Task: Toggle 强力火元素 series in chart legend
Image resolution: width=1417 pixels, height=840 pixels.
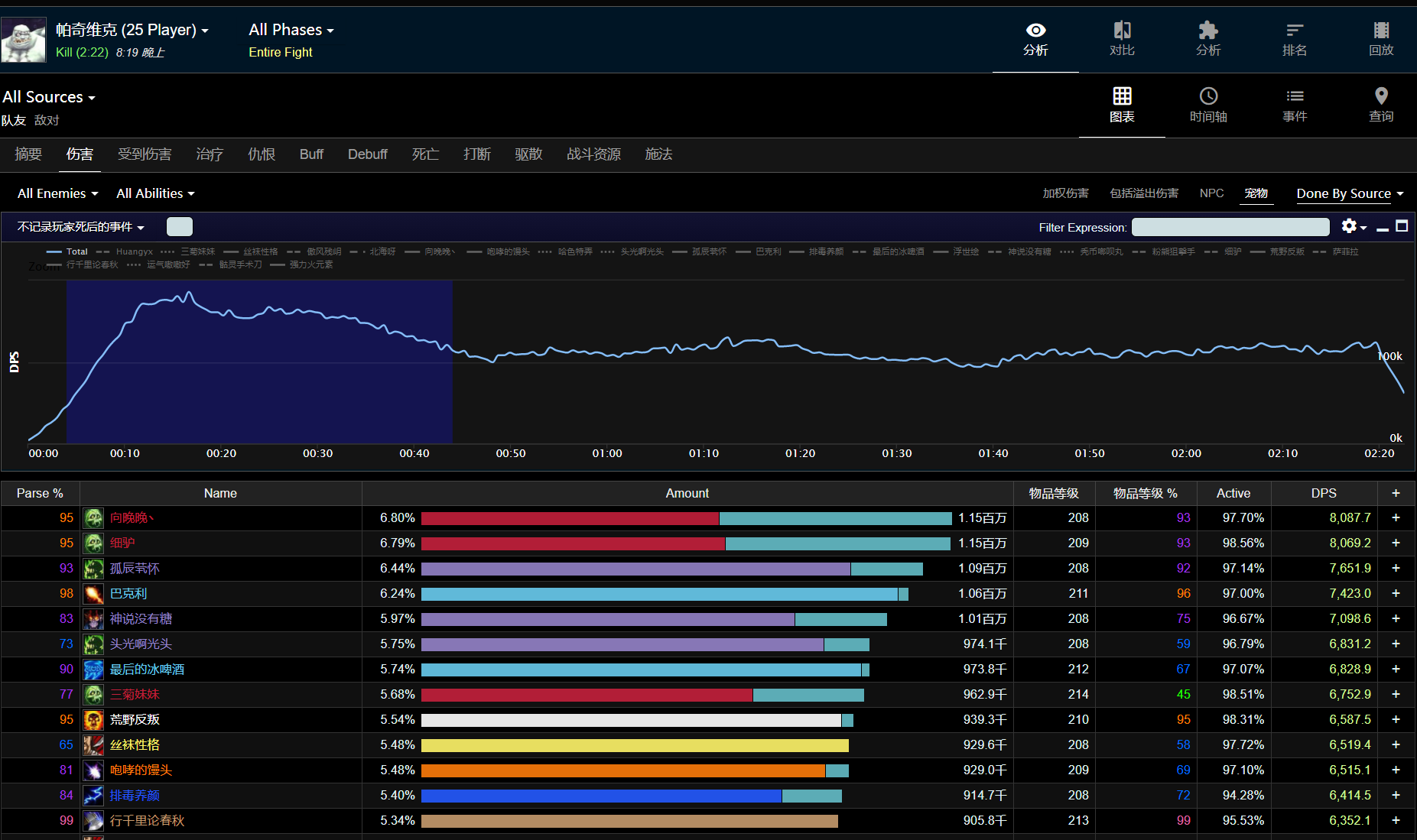Action: click(302, 264)
